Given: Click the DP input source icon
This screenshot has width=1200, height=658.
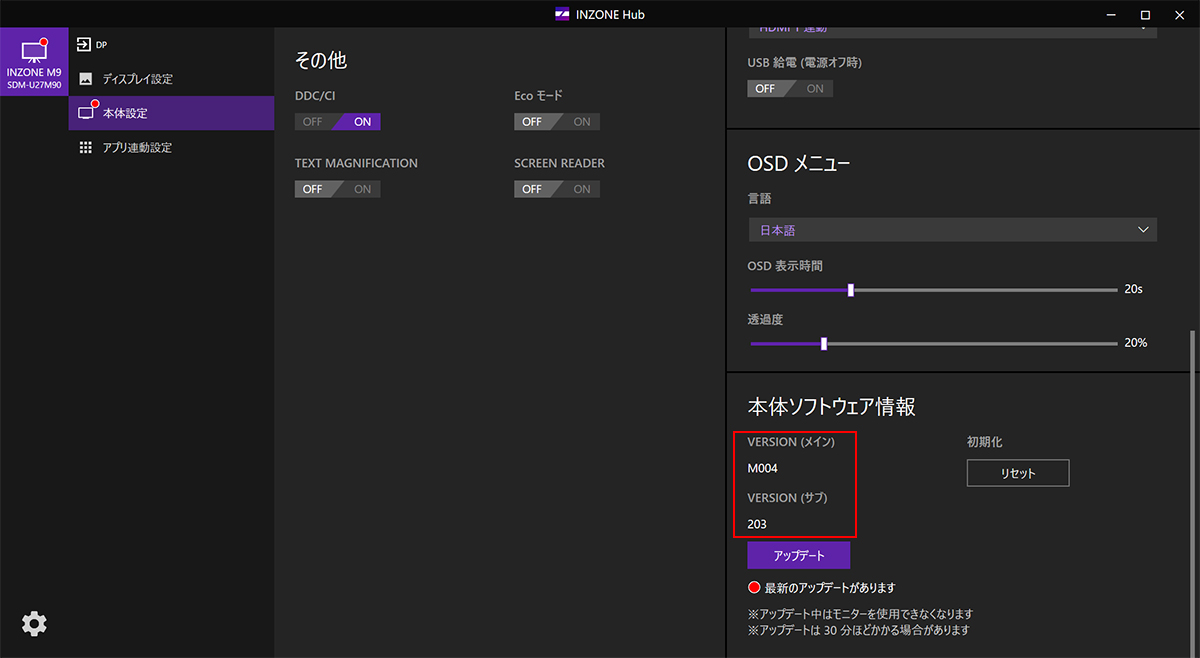Looking at the screenshot, I should (85, 44).
